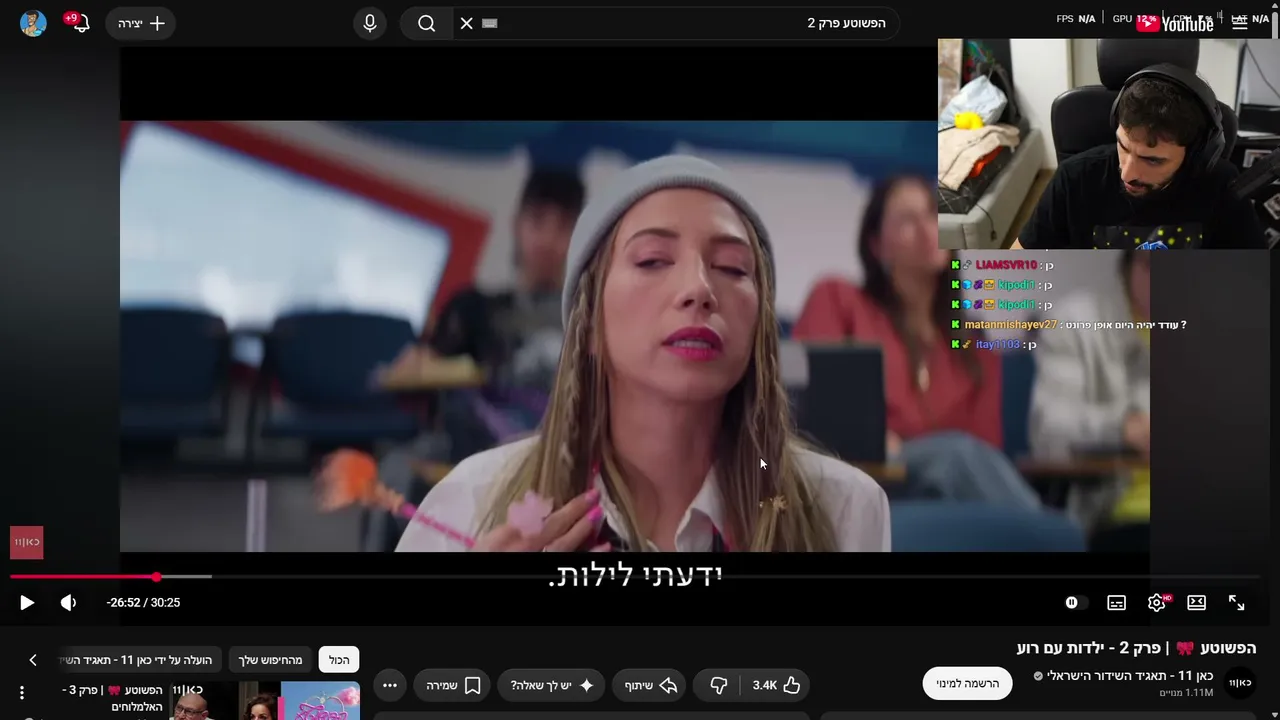Open options menu for פרק 3 video
Viewport: 1280px width, 720px height.
pyautogui.click(x=21, y=693)
